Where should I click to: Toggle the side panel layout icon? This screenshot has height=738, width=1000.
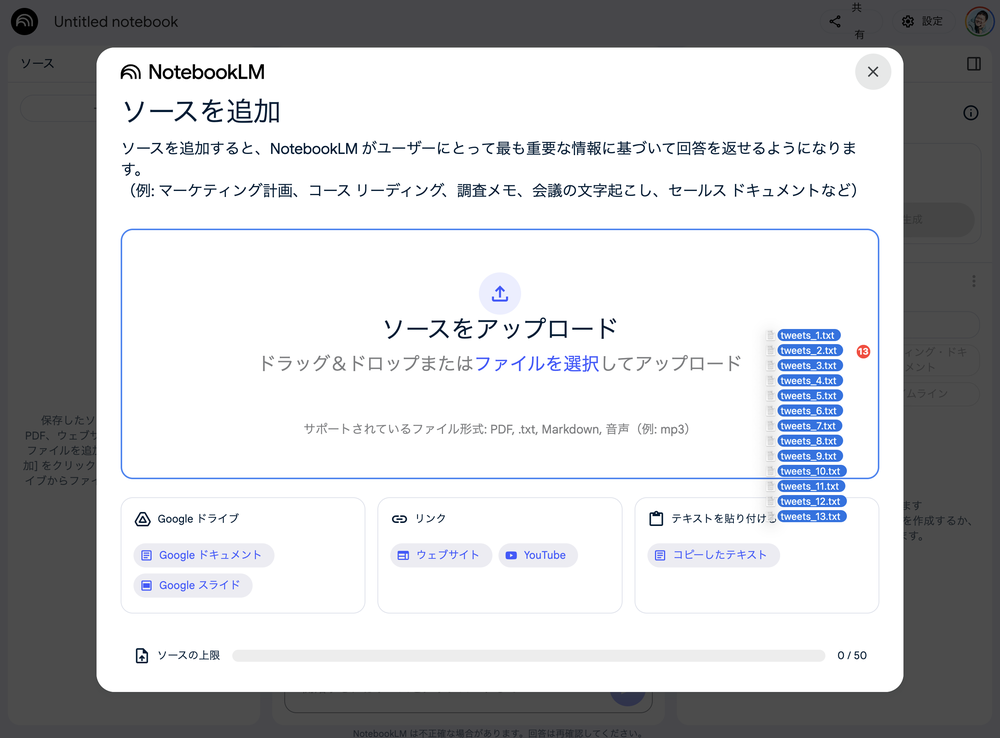974,64
